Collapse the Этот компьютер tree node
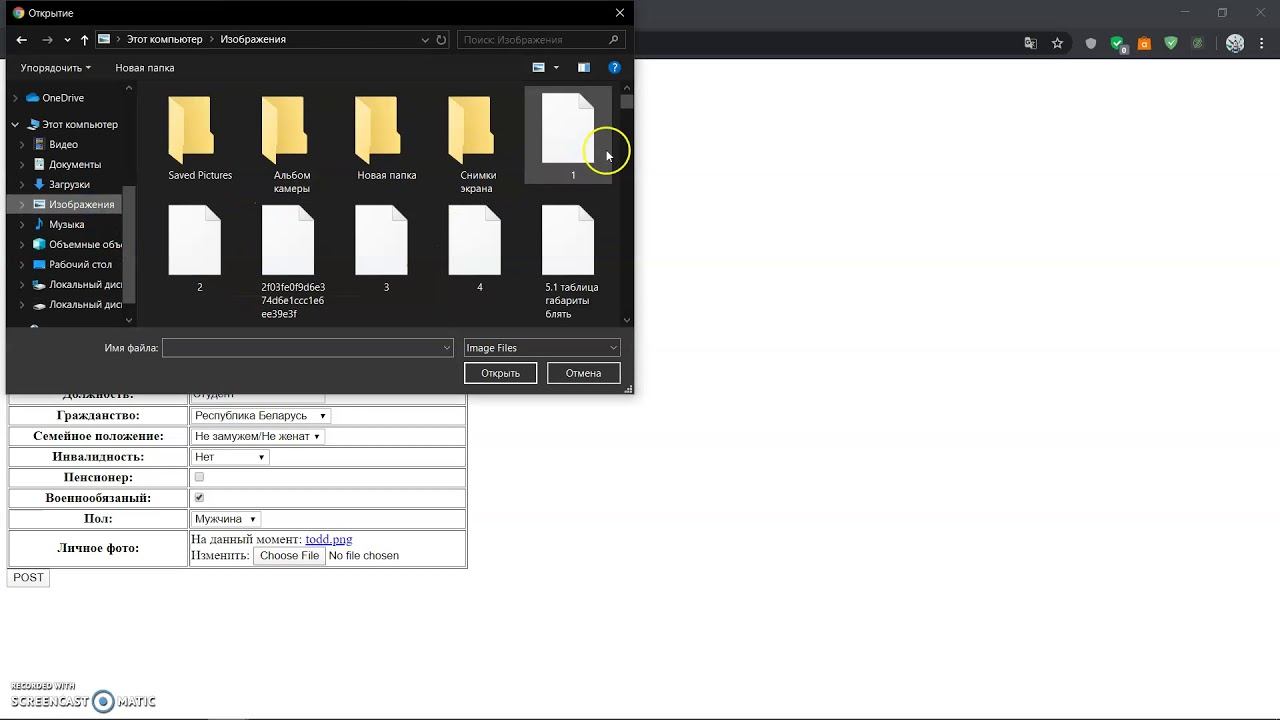The width and height of the screenshot is (1280, 720). pyautogui.click(x=15, y=124)
